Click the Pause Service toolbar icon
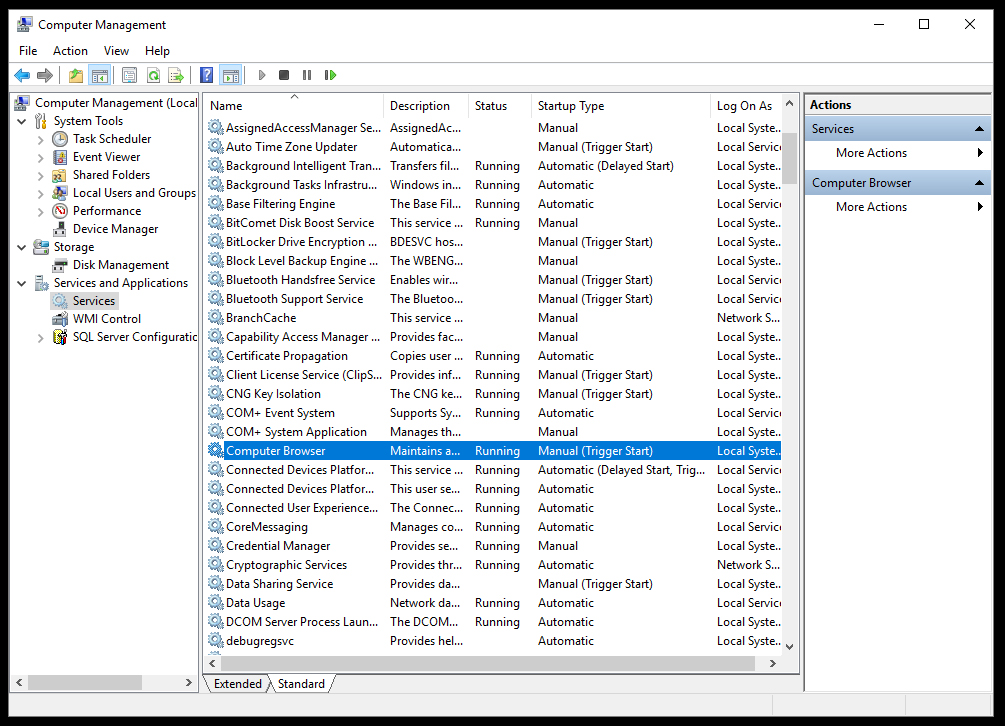Screen dimensions: 1005x726 tap(307, 76)
